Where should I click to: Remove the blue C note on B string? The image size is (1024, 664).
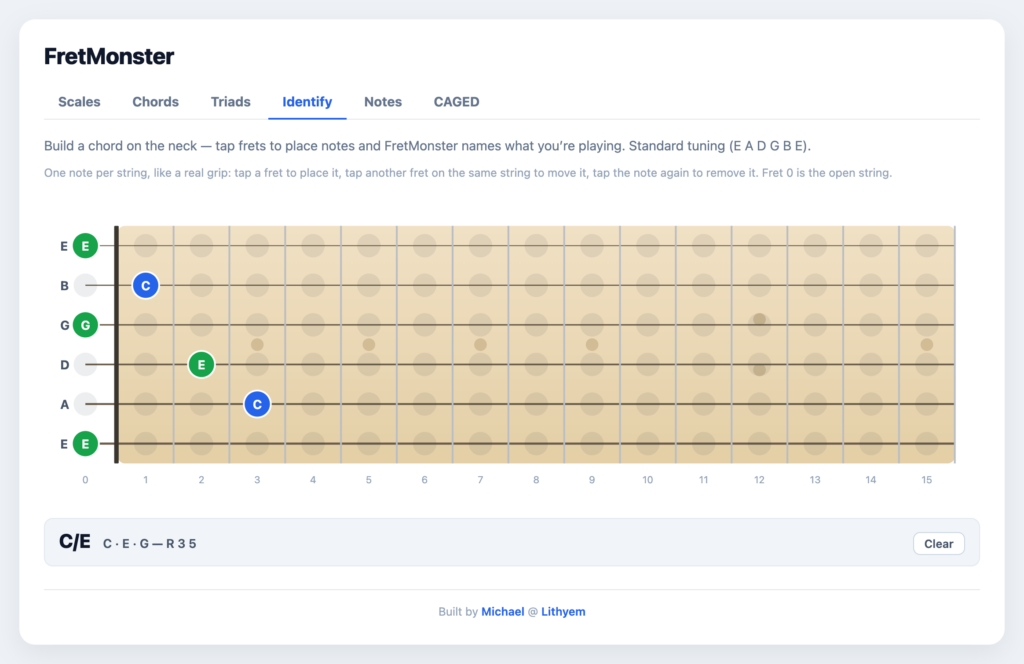[146, 285]
